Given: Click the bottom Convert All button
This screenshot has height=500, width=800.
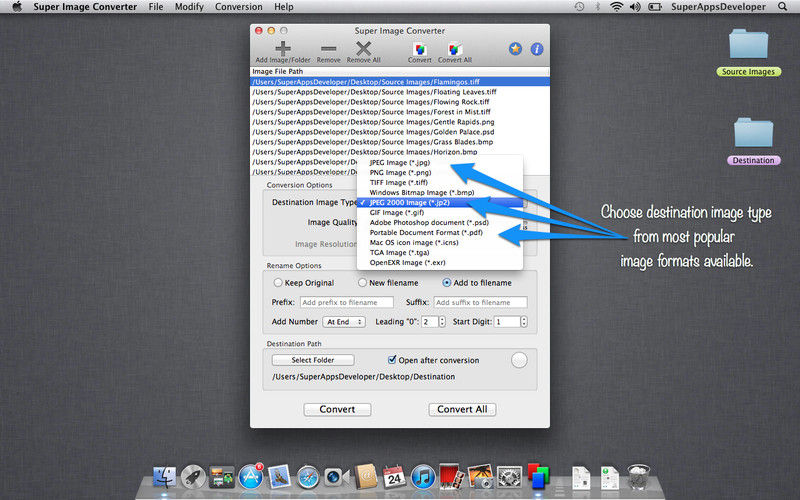Looking at the screenshot, I should [x=462, y=409].
